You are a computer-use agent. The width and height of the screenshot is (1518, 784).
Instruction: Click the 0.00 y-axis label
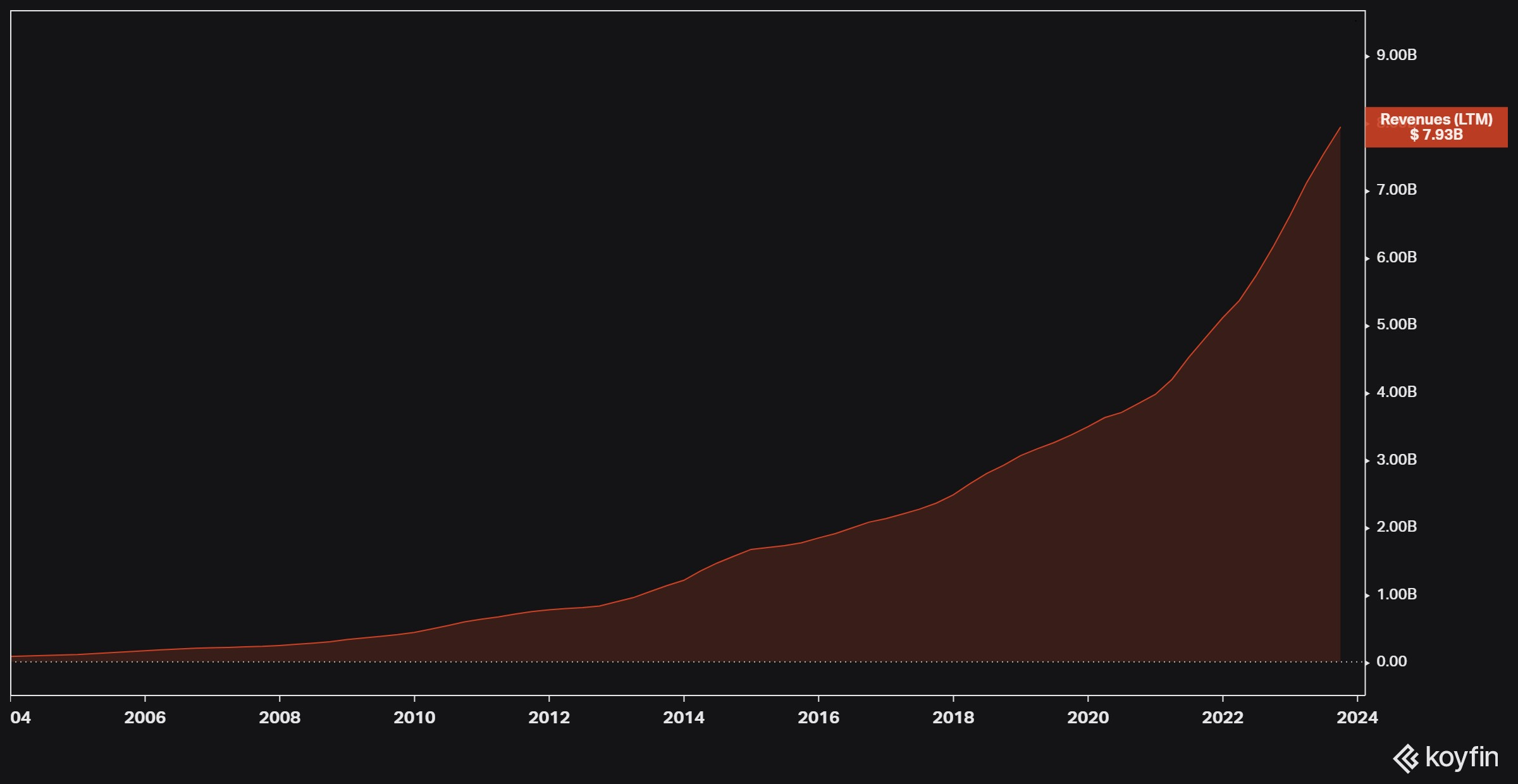click(x=1391, y=662)
